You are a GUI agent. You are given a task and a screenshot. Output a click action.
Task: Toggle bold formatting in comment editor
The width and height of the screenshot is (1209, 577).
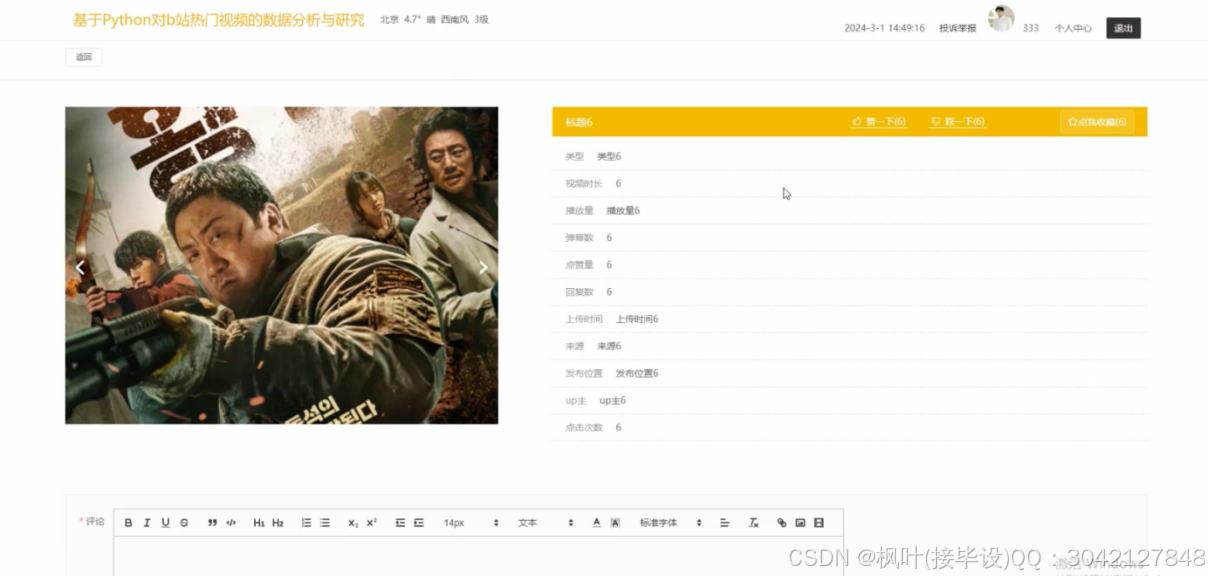128,523
